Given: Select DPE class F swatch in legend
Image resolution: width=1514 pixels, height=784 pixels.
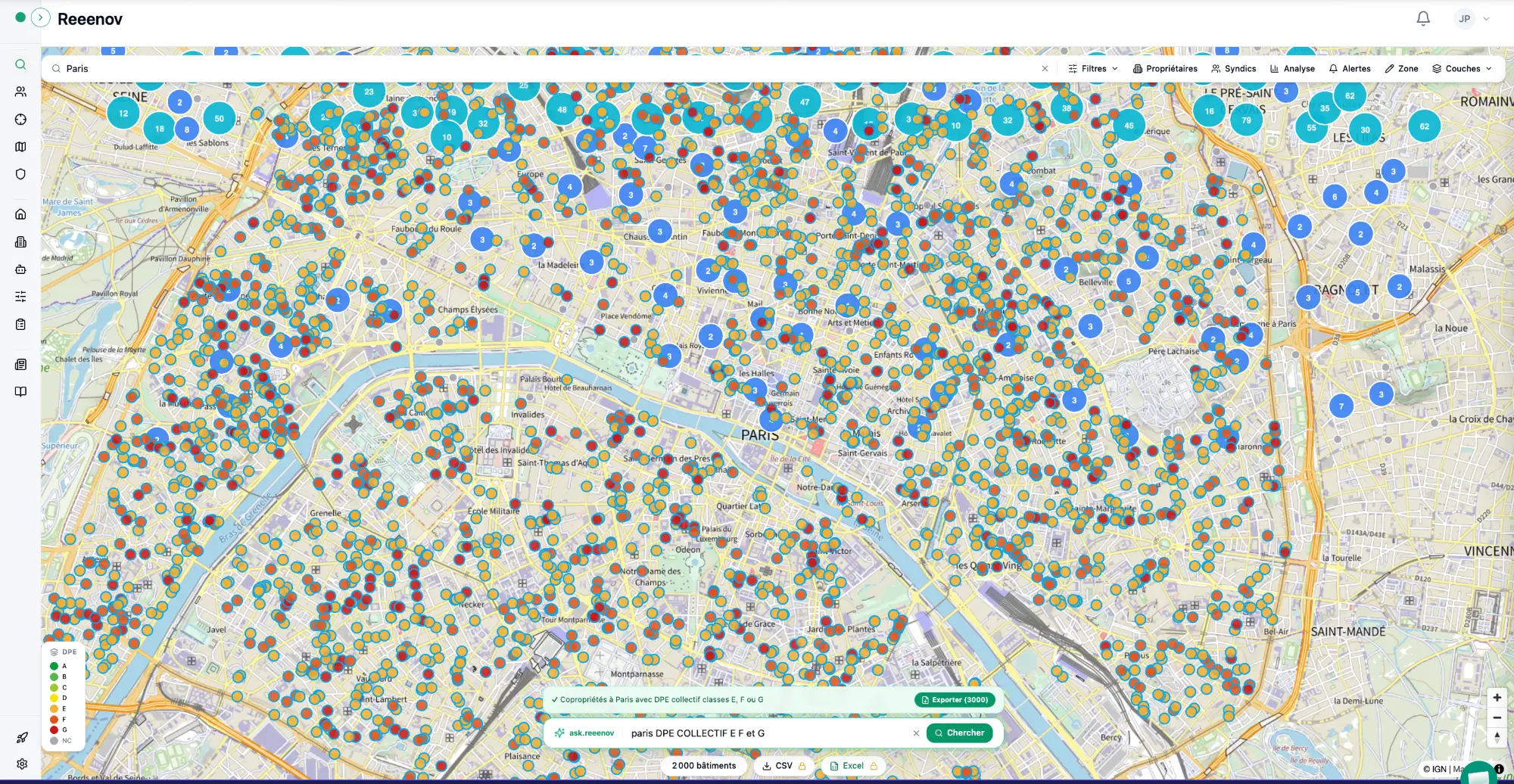Looking at the screenshot, I should coord(54,720).
